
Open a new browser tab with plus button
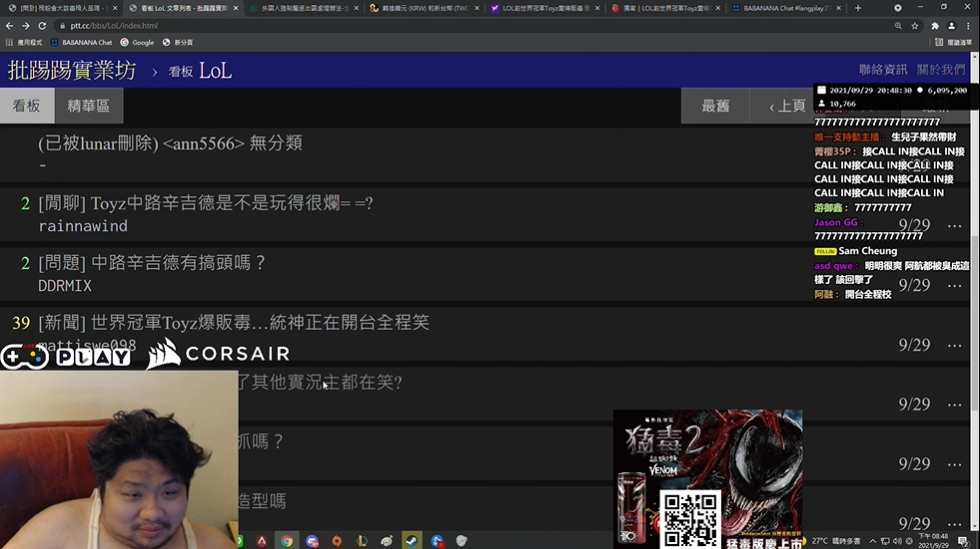click(x=858, y=8)
